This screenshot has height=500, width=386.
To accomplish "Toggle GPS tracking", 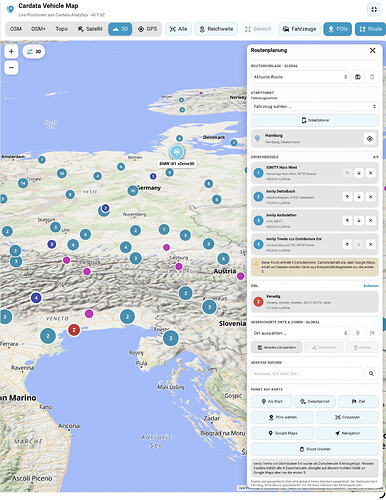I will click(x=147, y=29).
